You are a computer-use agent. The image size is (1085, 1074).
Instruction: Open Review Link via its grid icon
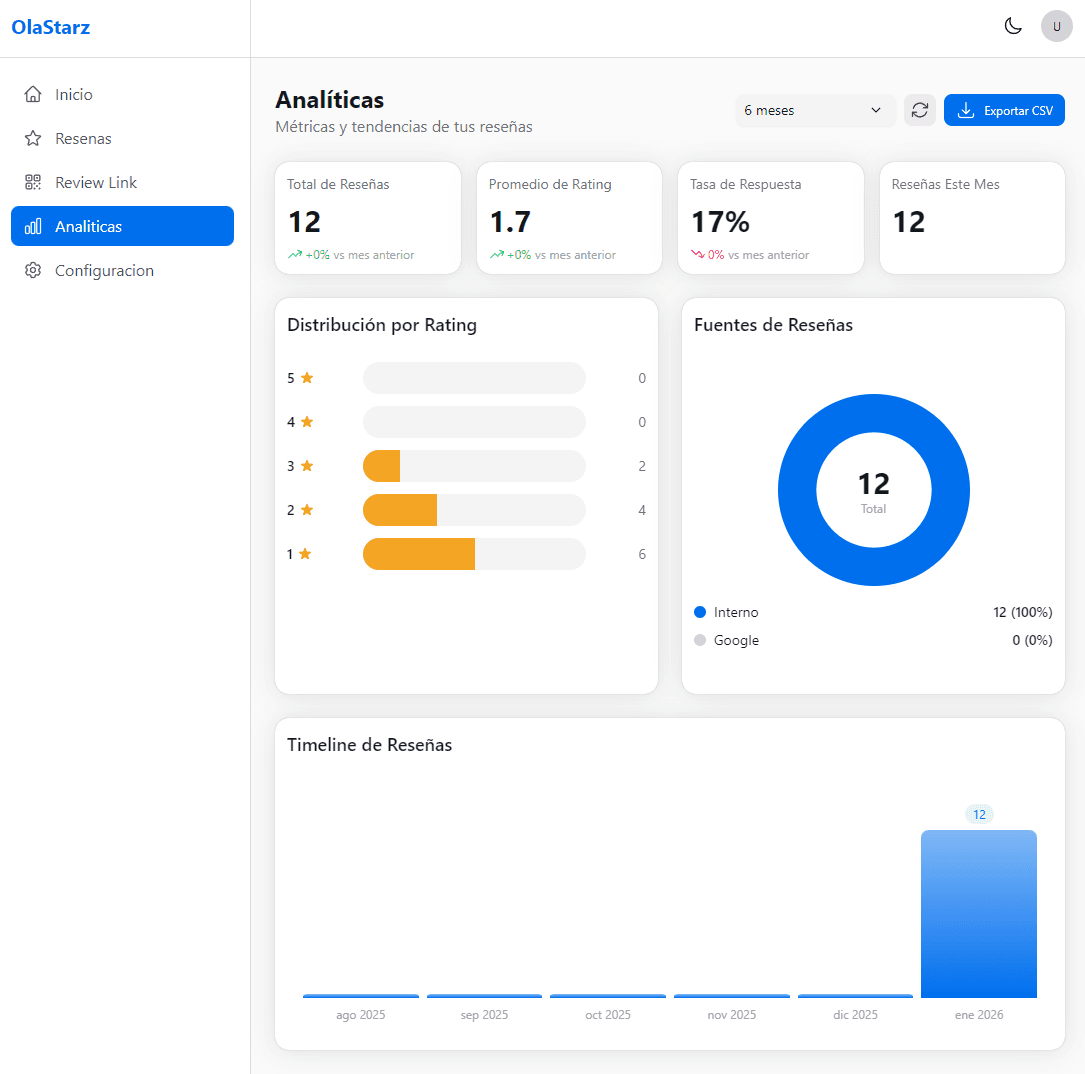click(x=31, y=181)
